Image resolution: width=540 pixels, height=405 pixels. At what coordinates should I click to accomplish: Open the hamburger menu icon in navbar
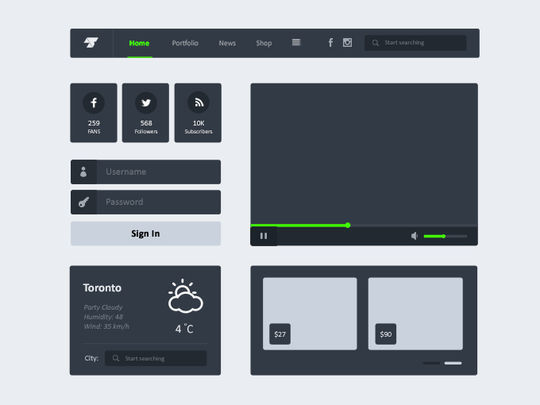click(296, 42)
